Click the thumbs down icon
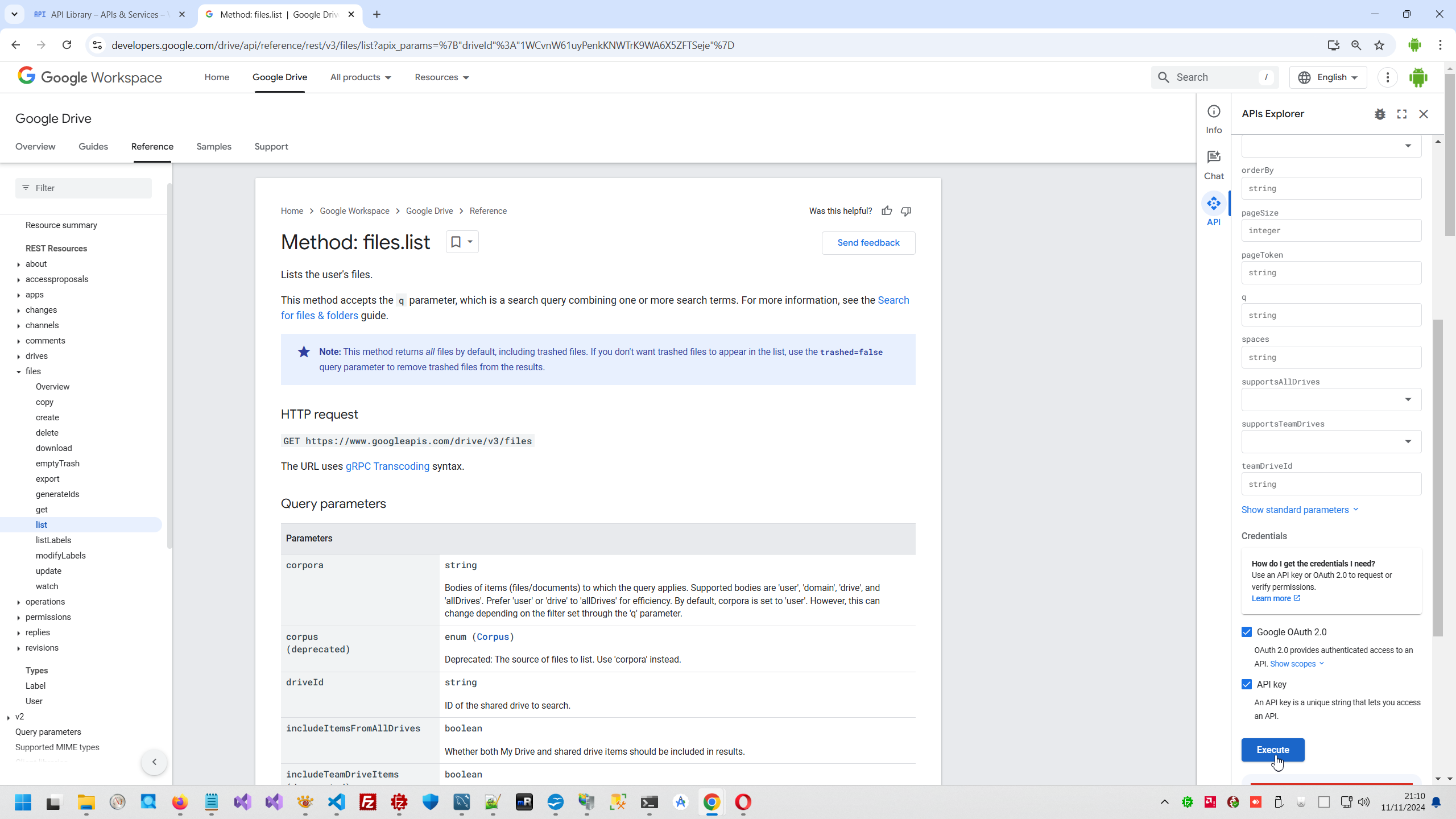Image resolution: width=1456 pixels, height=819 pixels. [906, 211]
